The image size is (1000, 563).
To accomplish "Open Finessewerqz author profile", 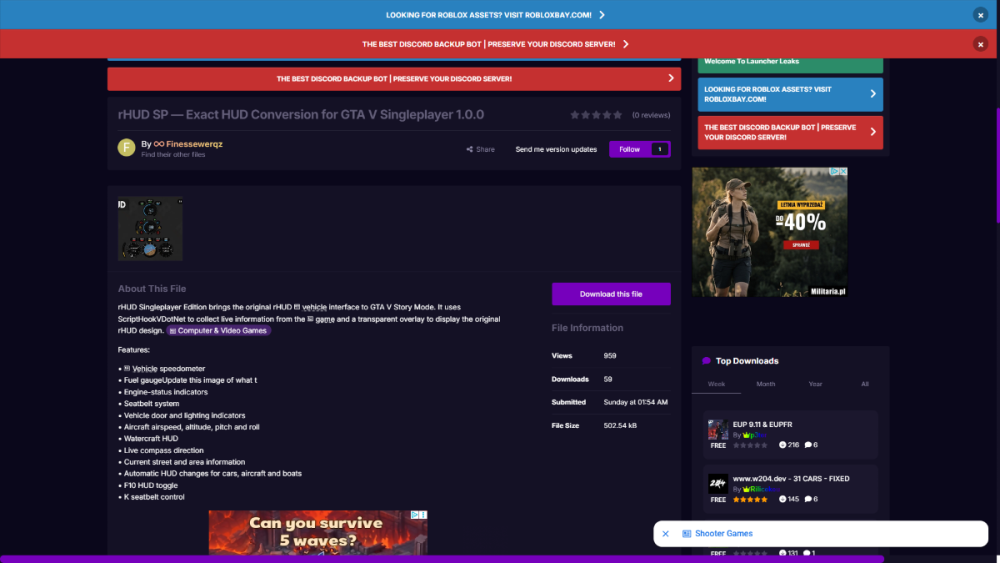I will (x=194, y=144).
